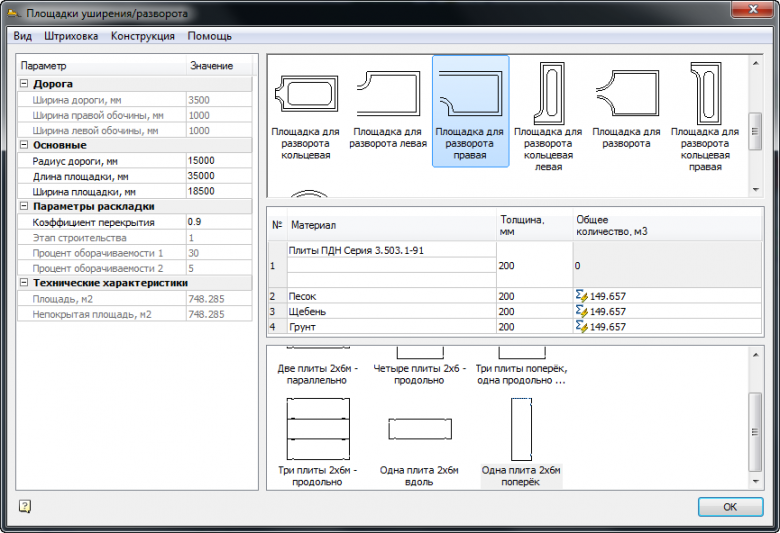Click the Ширина дороги value 3500
The width and height of the screenshot is (780, 533).
(219, 100)
